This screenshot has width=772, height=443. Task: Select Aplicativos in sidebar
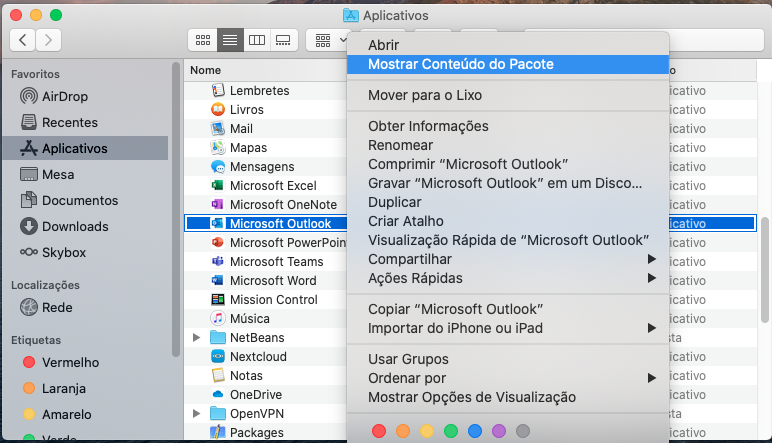(85, 148)
